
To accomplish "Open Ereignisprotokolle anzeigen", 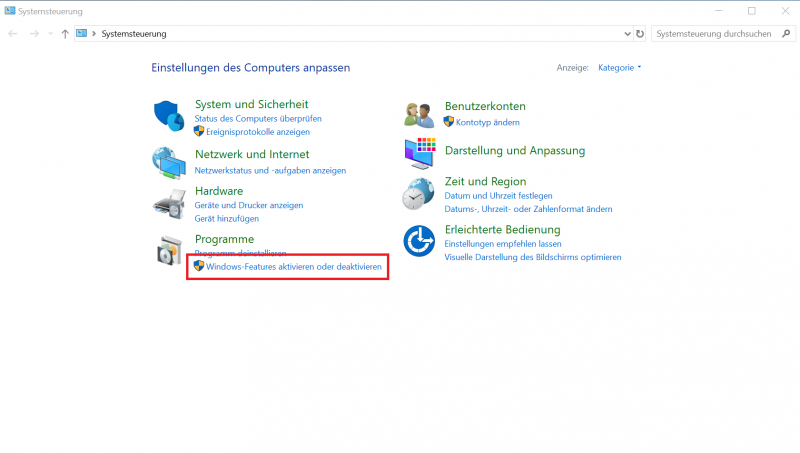I will [257, 131].
